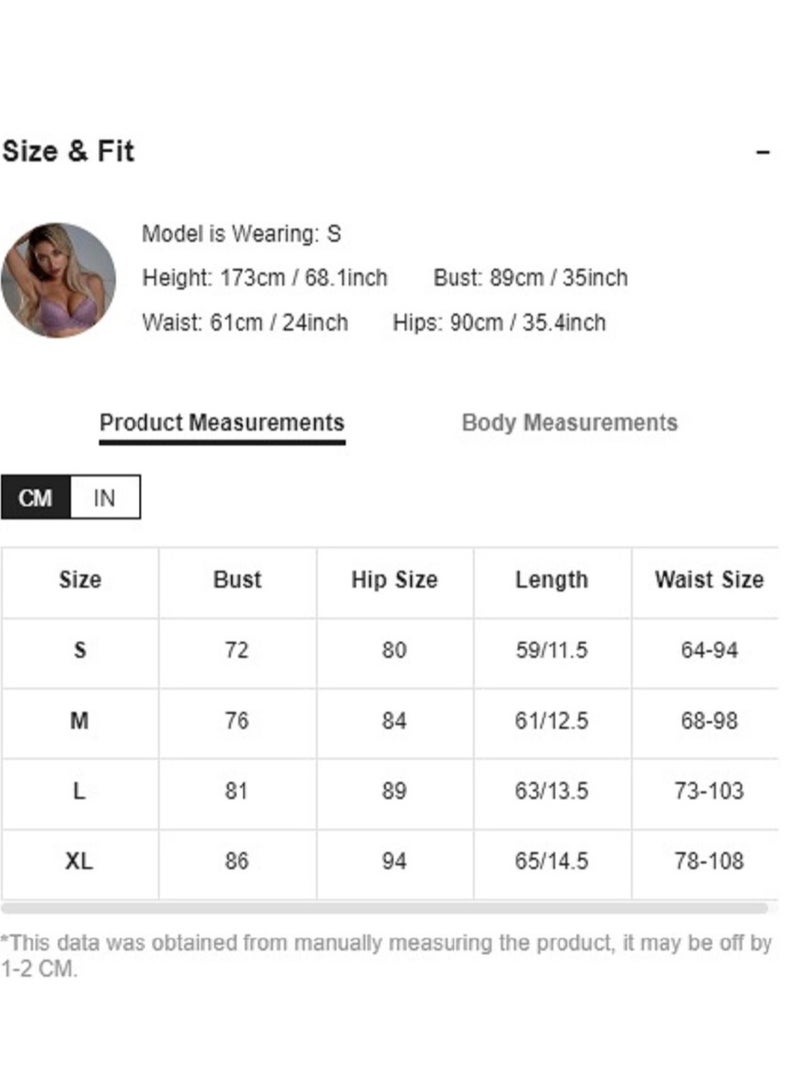
Task: Click the 64-94 waist size cell
Action: tap(709, 650)
